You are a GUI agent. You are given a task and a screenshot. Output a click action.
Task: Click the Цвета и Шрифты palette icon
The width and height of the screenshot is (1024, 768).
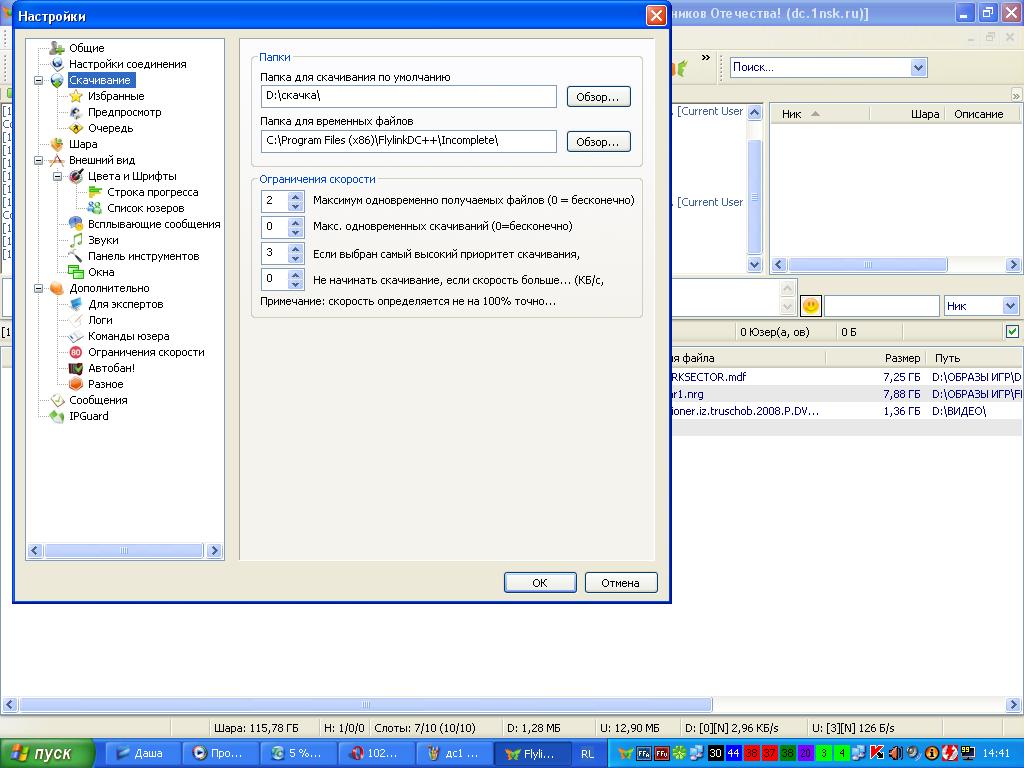(x=76, y=176)
